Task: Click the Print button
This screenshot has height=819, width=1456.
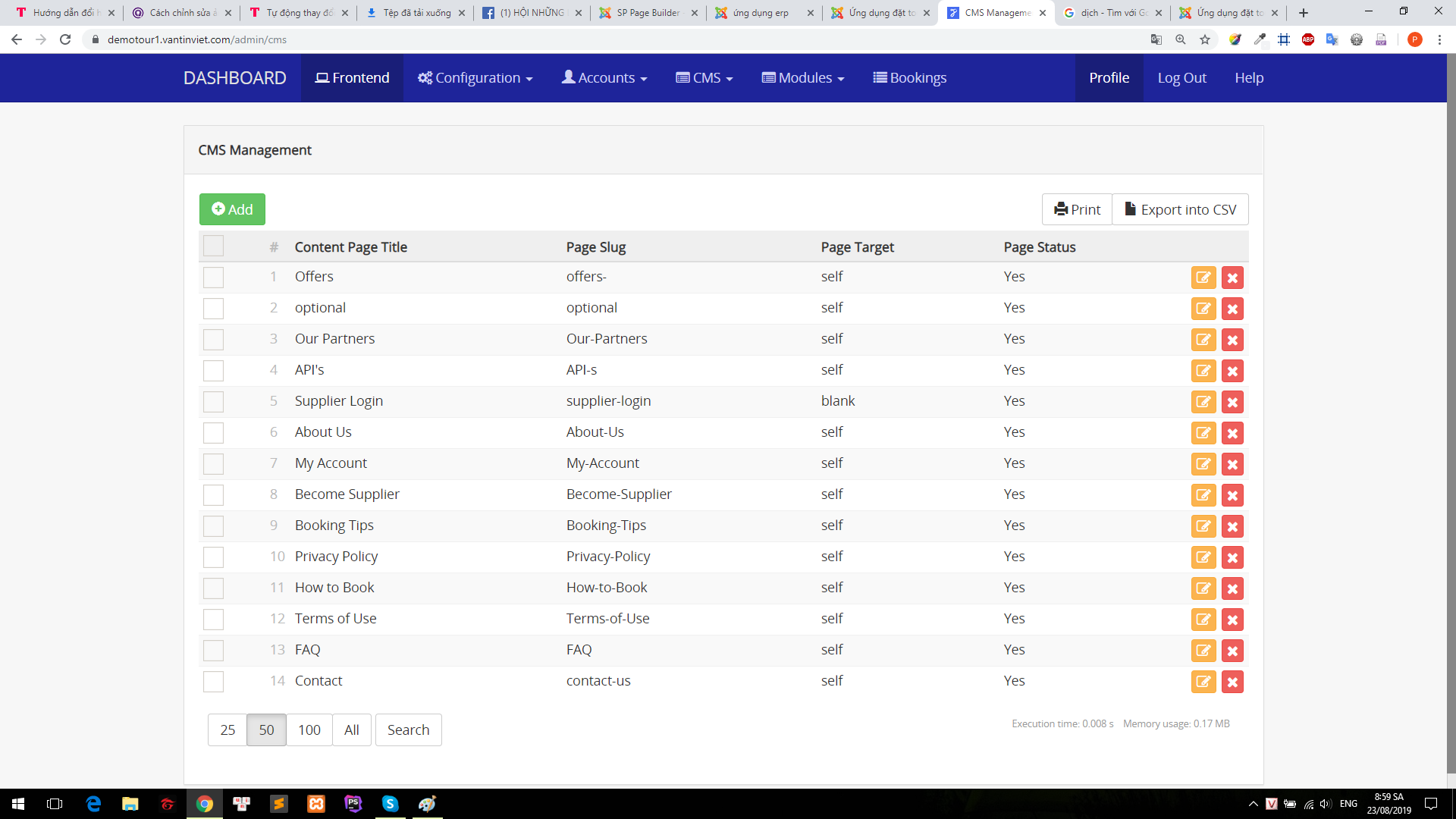Action: 1077,209
